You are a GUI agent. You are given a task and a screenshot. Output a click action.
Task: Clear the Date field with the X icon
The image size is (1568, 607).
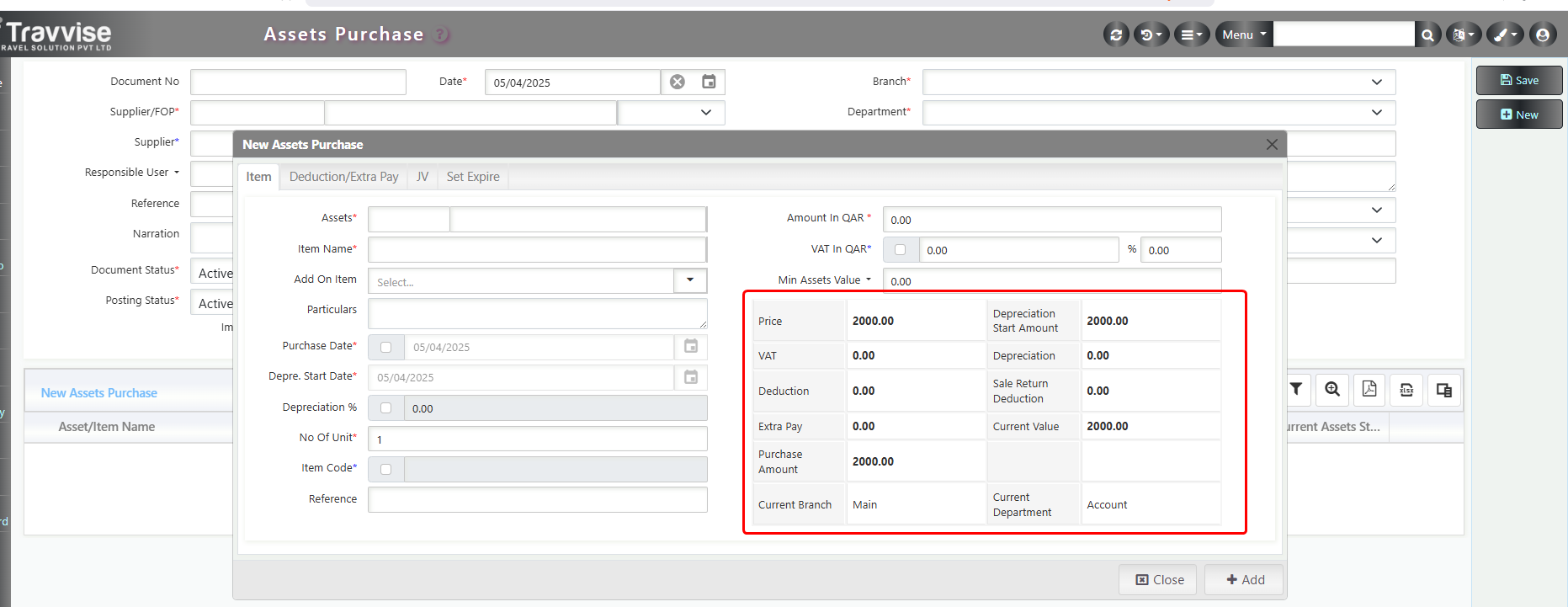click(x=678, y=82)
